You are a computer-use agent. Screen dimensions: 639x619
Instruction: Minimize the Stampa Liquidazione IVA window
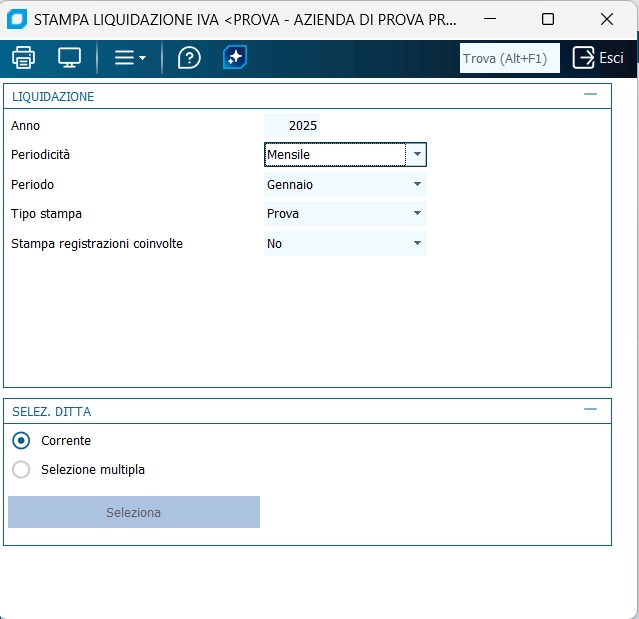(490, 19)
